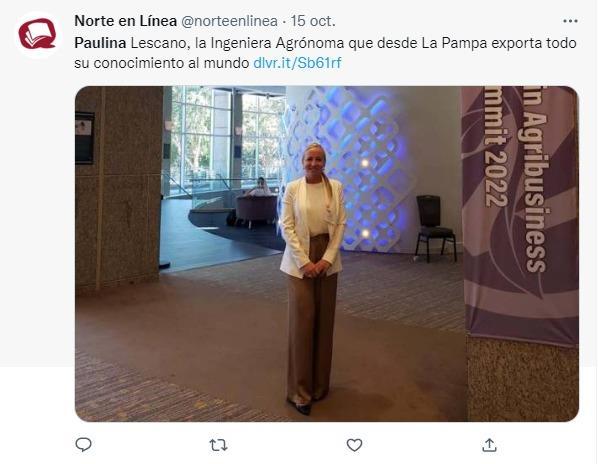
Task: Click the blue illuminated lattice wall in photo
Action: (x=350, y=168)
